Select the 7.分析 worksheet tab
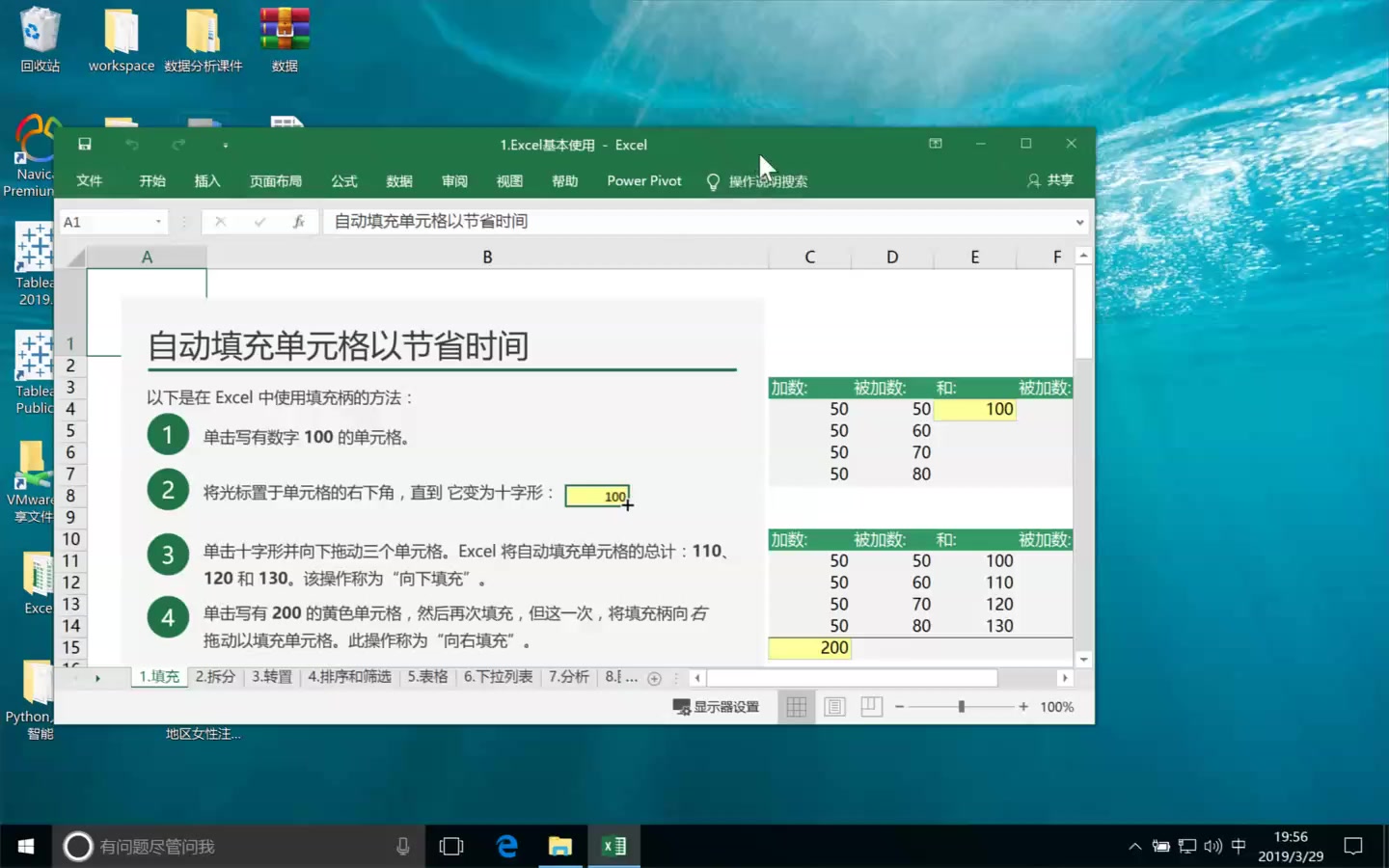Image resolution: width=1389 pixels, height=868 pixels. pyautogui.click(x=568, y=677)
